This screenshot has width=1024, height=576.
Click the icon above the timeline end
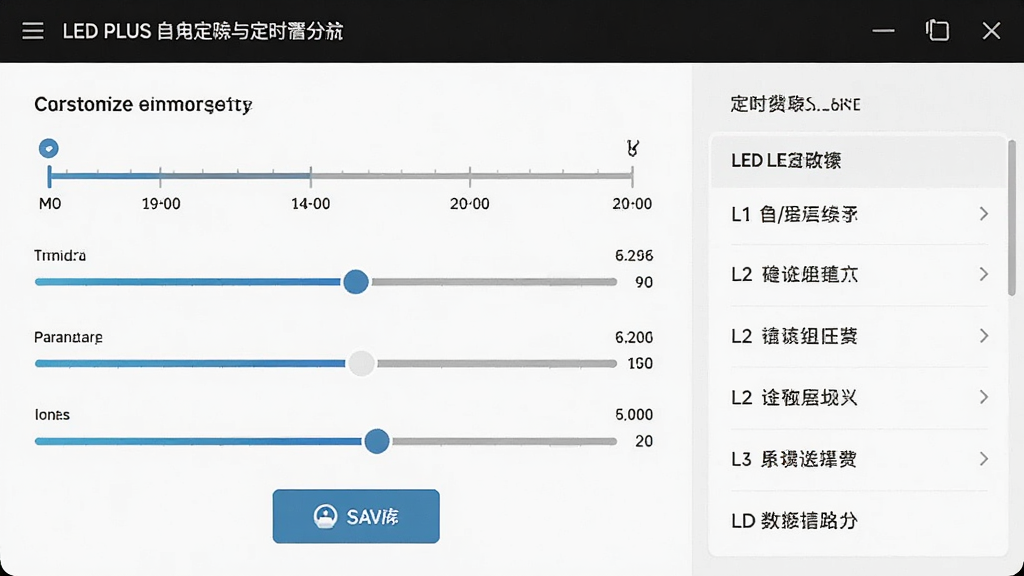[632, 148]
